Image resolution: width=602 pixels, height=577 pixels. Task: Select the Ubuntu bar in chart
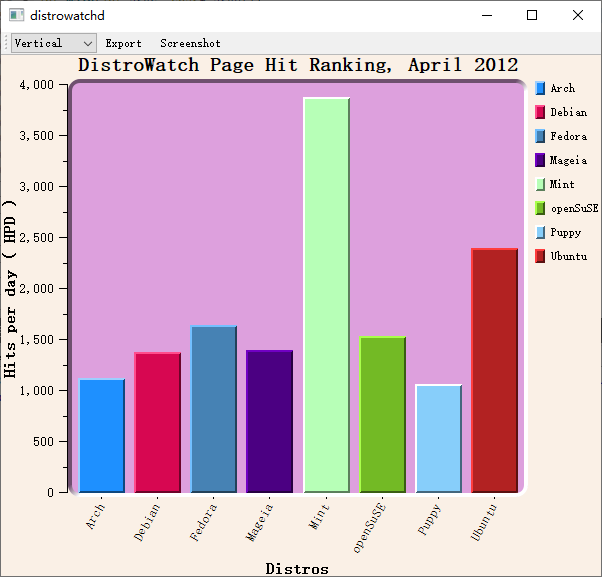(494, 370)
